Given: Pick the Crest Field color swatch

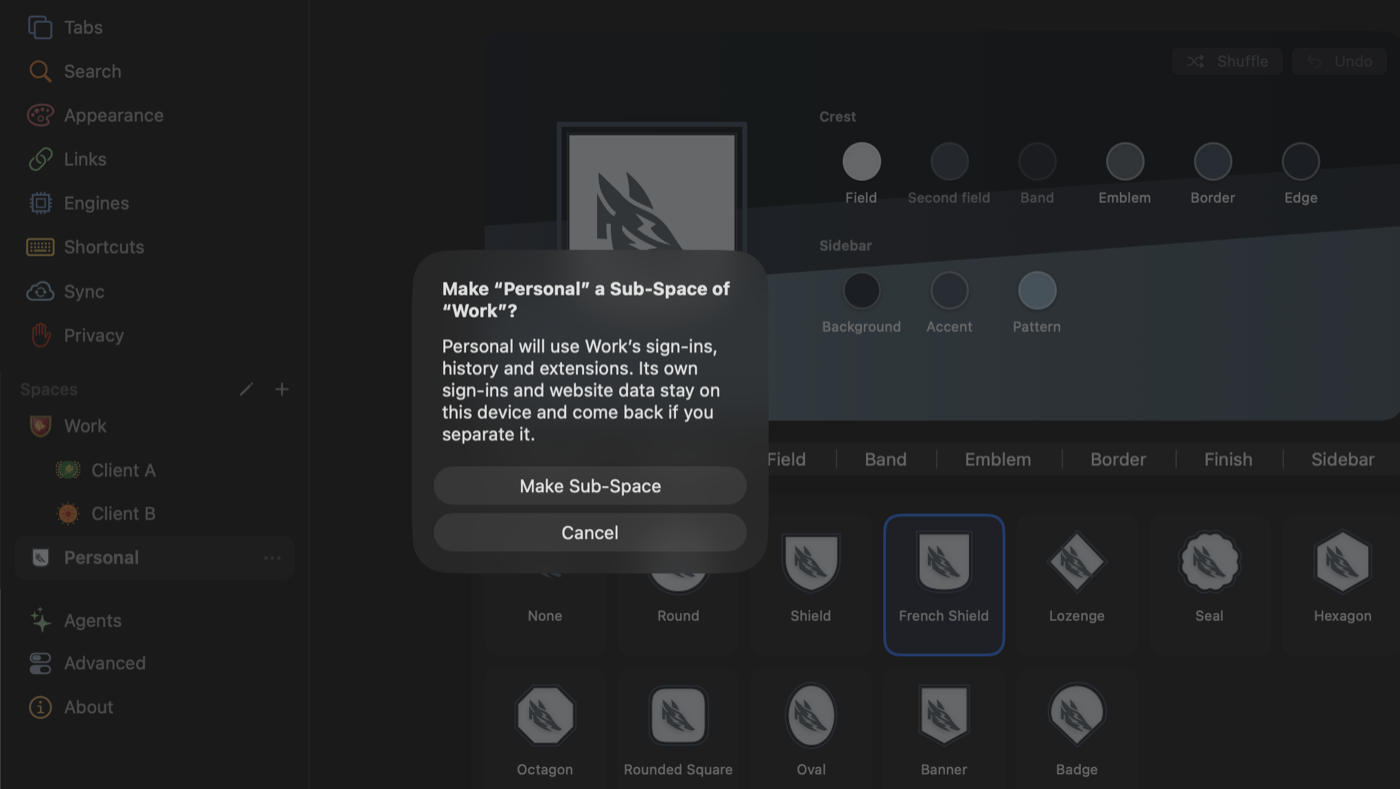Looking at the screenshot, I should click(x=861, y=161).
